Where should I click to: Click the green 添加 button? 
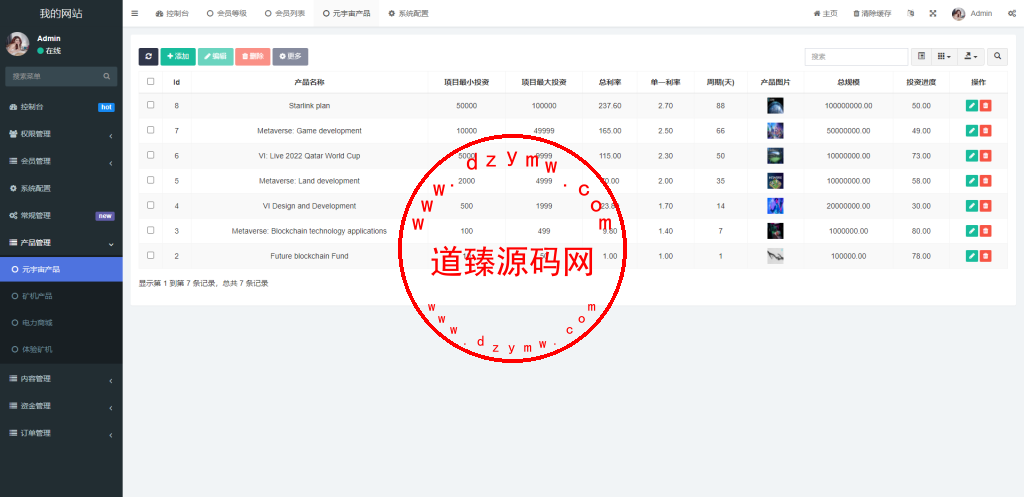click(178, 57)
